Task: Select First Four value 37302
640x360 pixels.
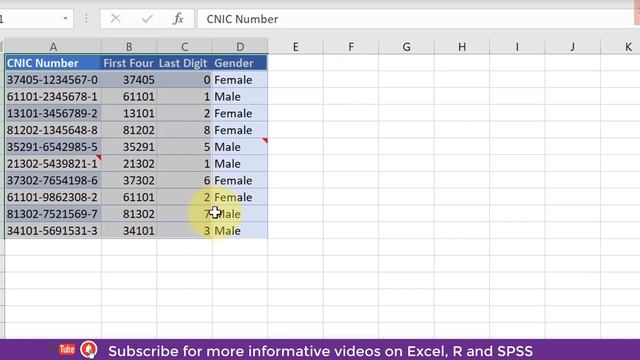Action: pos(129,180)
